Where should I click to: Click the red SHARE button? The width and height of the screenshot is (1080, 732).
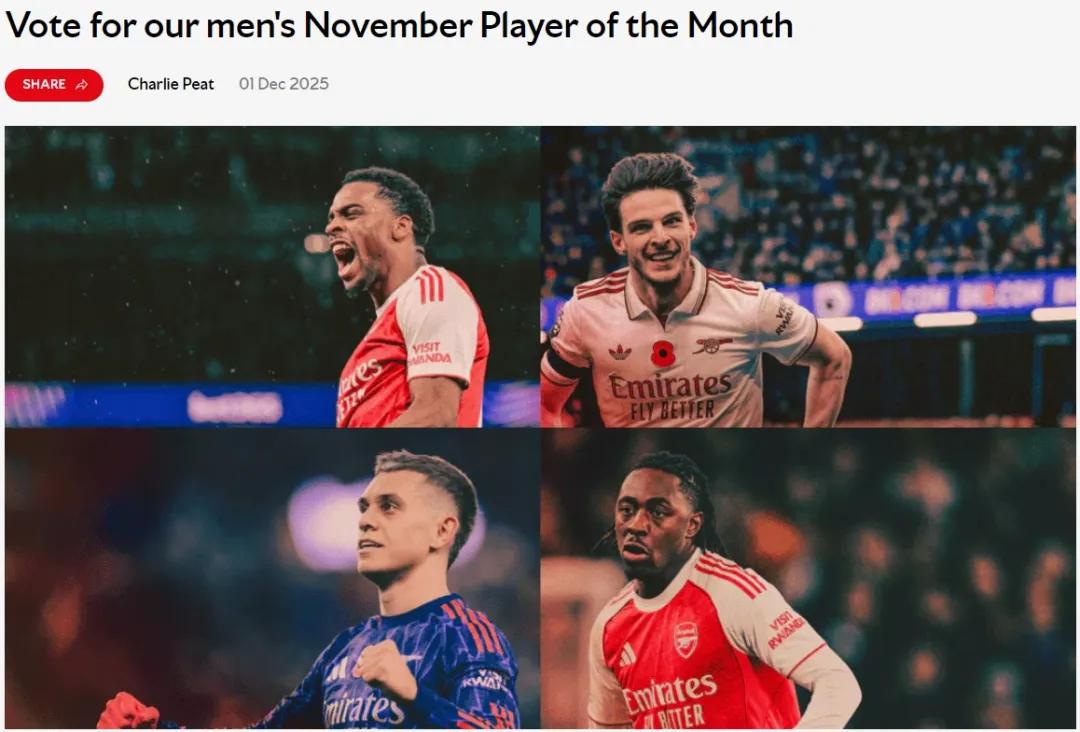54,85
